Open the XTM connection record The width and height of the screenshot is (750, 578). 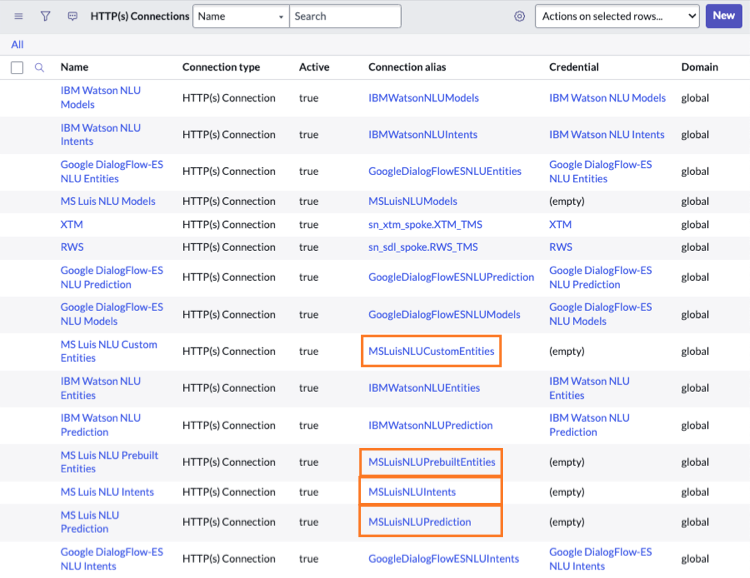click(x=72, y=224)
